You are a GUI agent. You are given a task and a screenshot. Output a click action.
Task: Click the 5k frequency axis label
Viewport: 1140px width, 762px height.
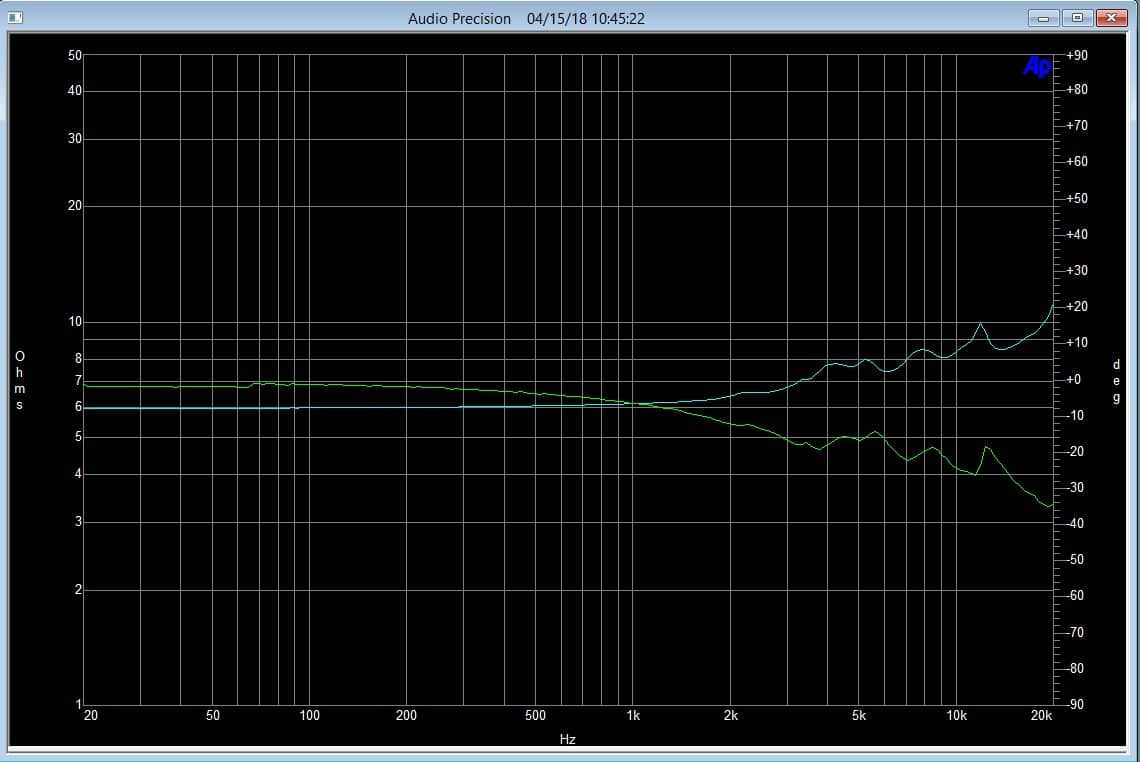859,715
